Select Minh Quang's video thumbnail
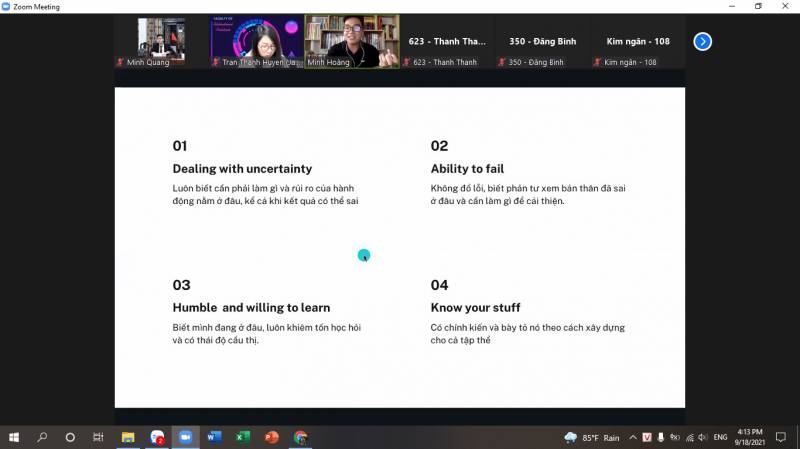 (160, 42)
